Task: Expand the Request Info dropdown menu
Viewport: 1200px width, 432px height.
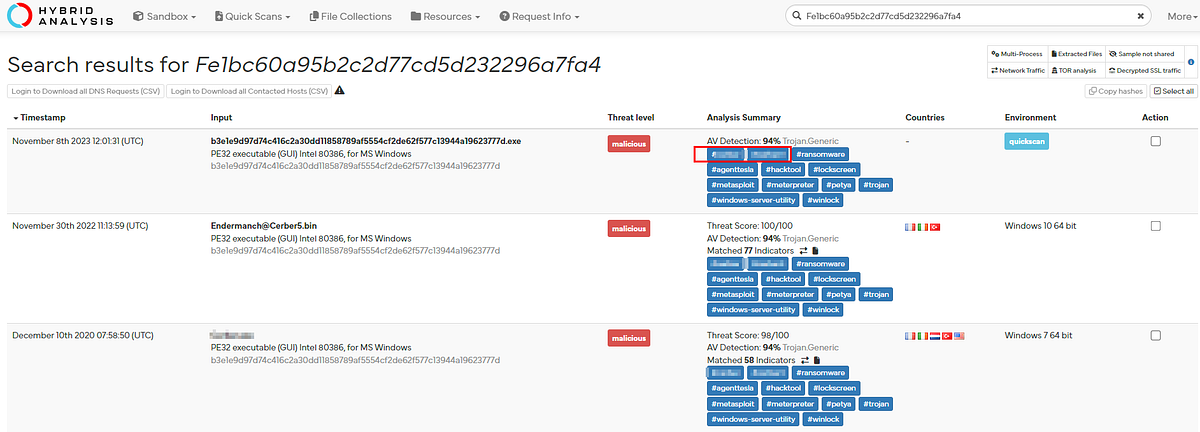Action: tap(539, 16)
